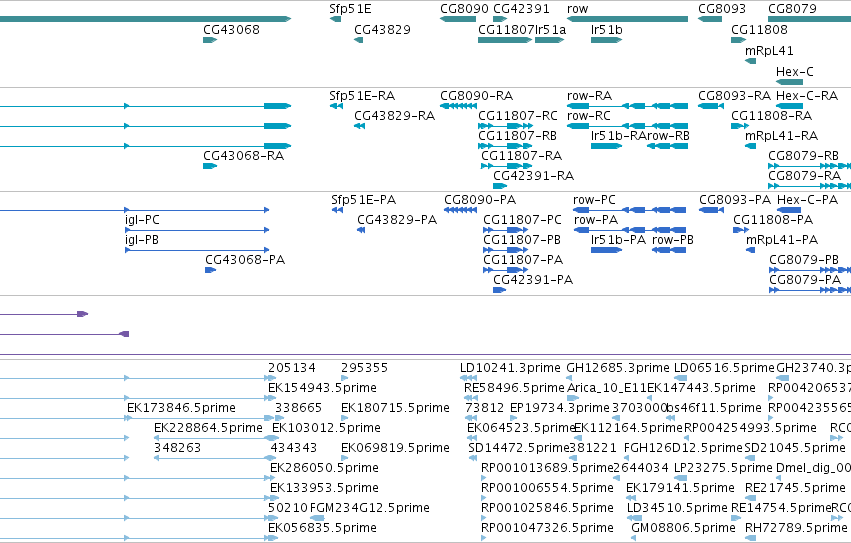Viewport: 851px width, 543px height.
Task: Select the RP001006554.5prime EST
Action: [x=483, y=497]
